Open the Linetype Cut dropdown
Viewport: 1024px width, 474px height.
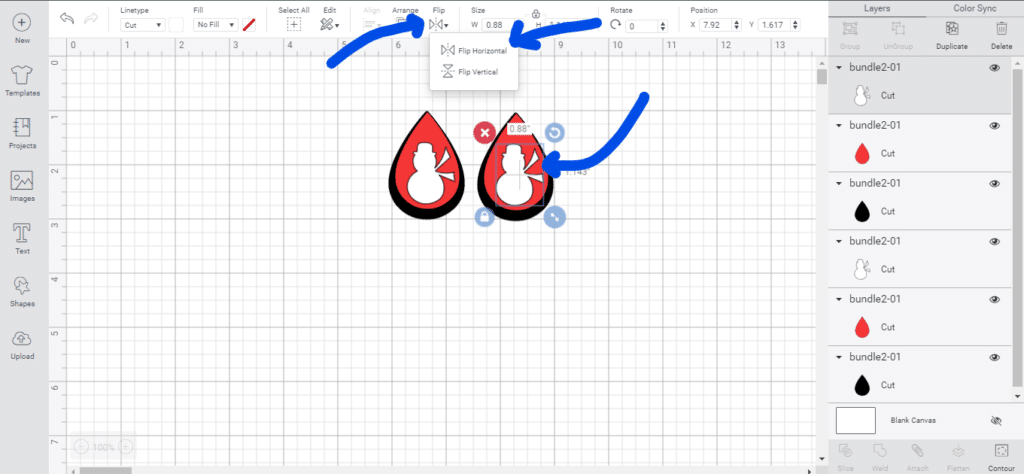[x=143, y=25]
